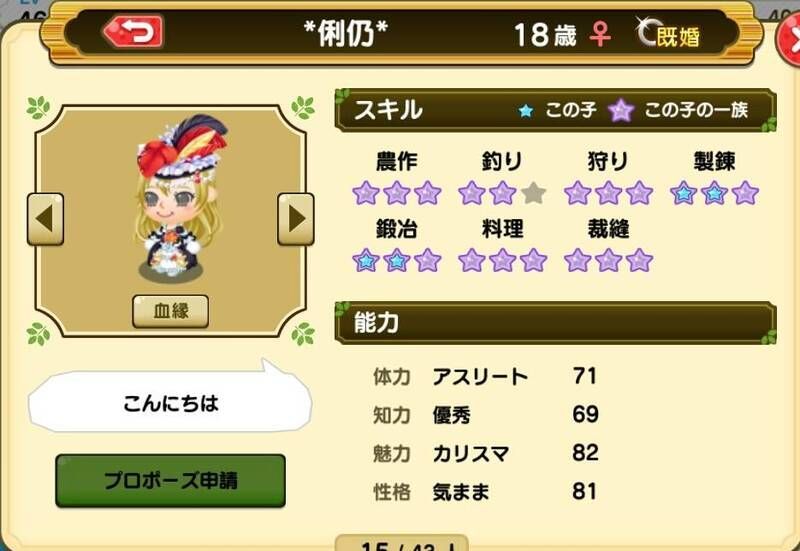Click the middle star under 料理
800x551 pixels.
pyautogui.click(x=503, y=260)
